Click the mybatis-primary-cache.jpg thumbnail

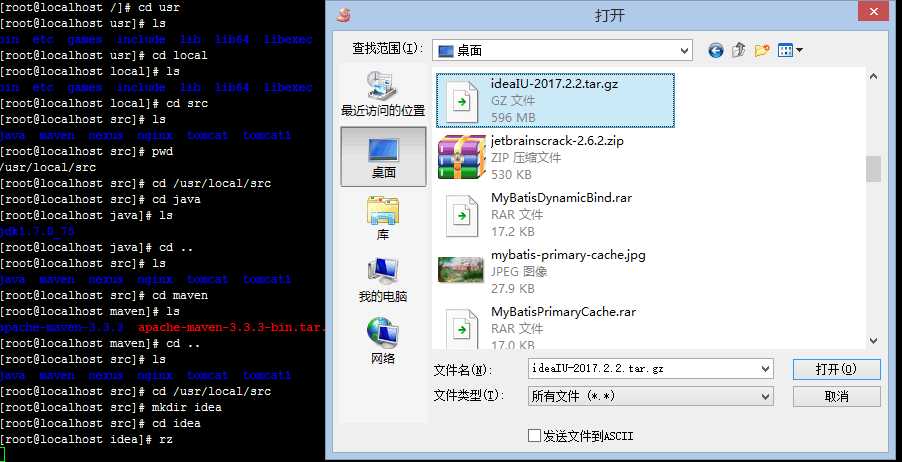pos(461,270)
